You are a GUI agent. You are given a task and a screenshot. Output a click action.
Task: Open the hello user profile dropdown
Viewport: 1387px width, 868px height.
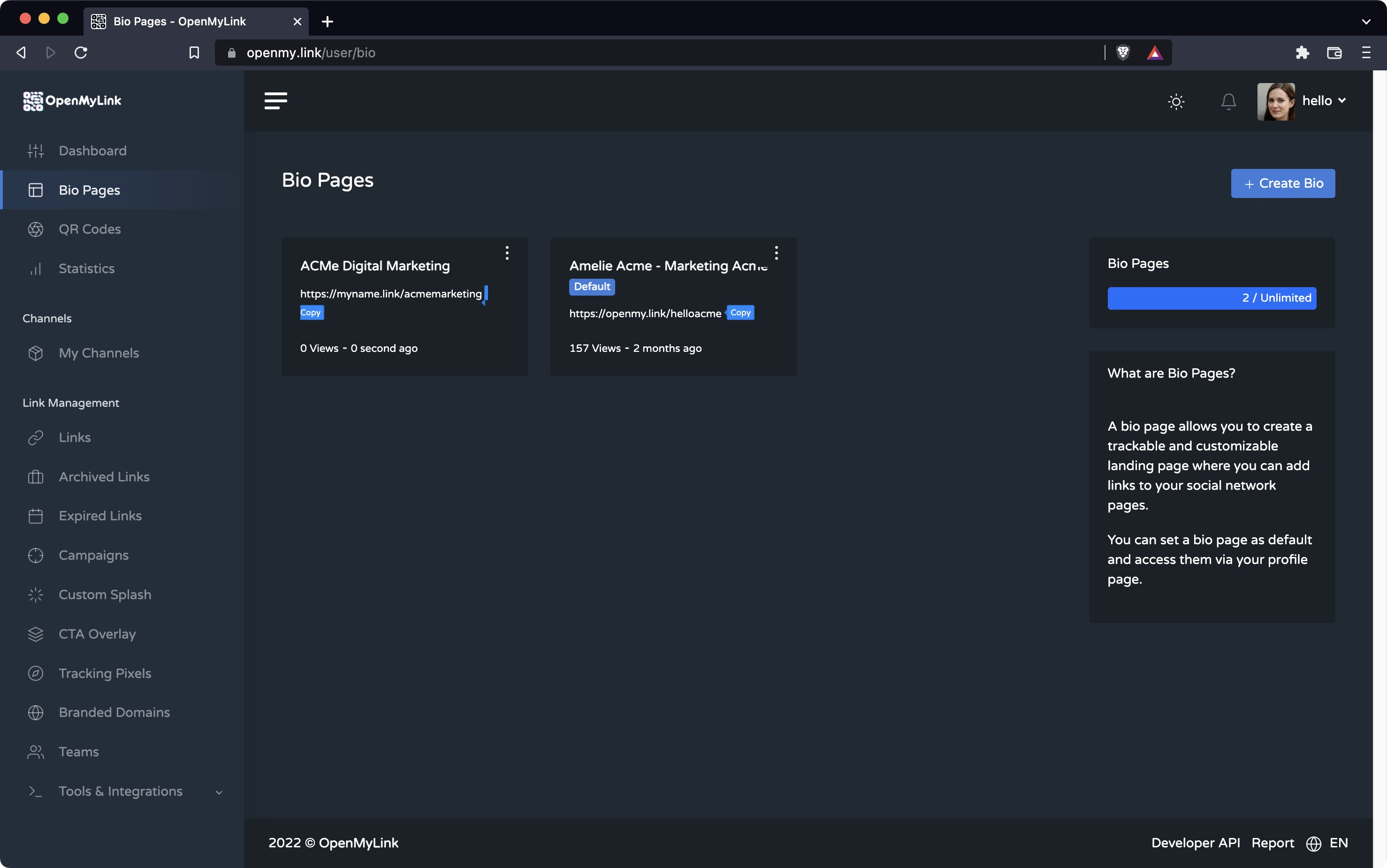1323,101
